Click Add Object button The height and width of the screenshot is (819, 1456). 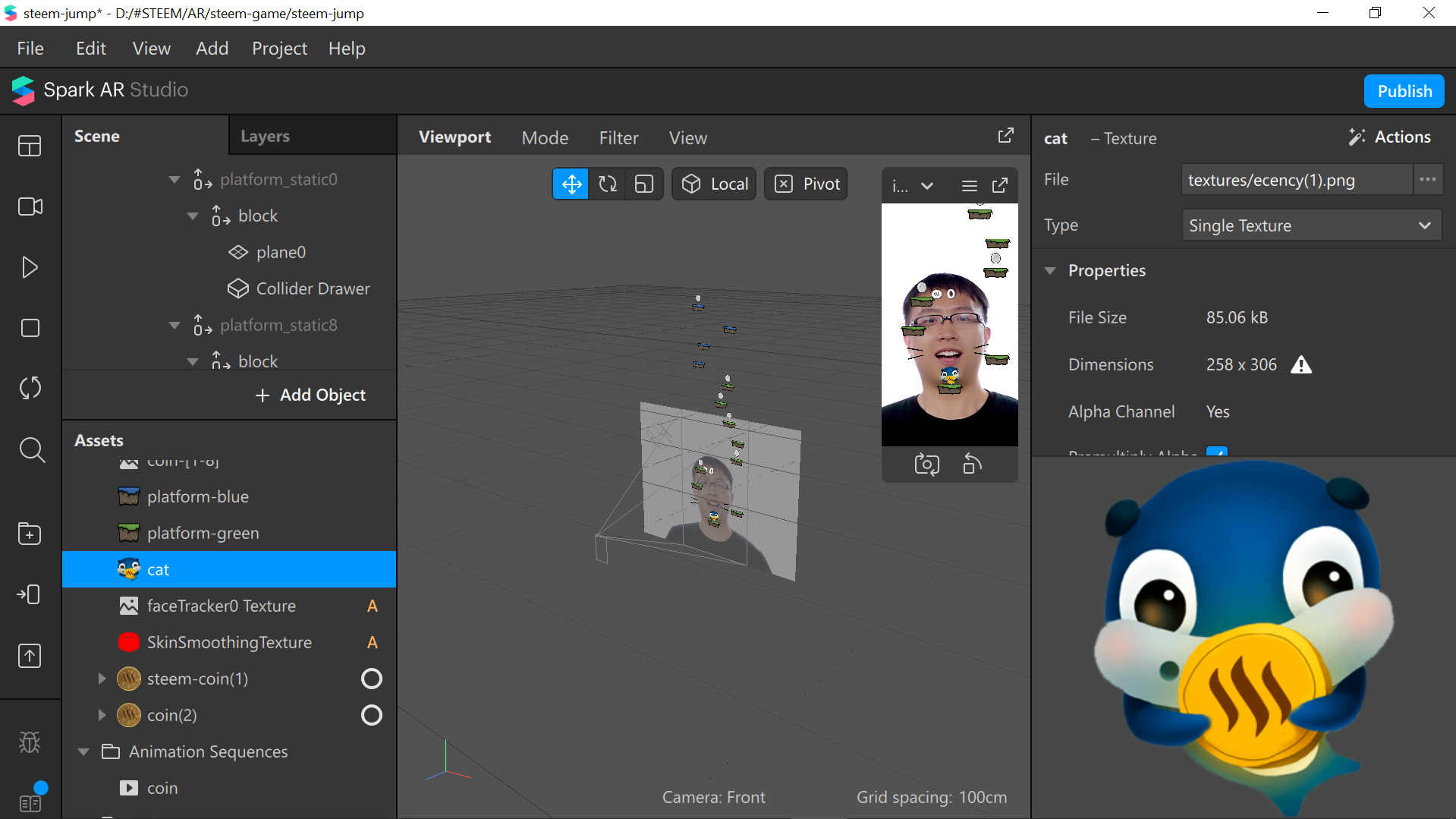click(310, 395)
